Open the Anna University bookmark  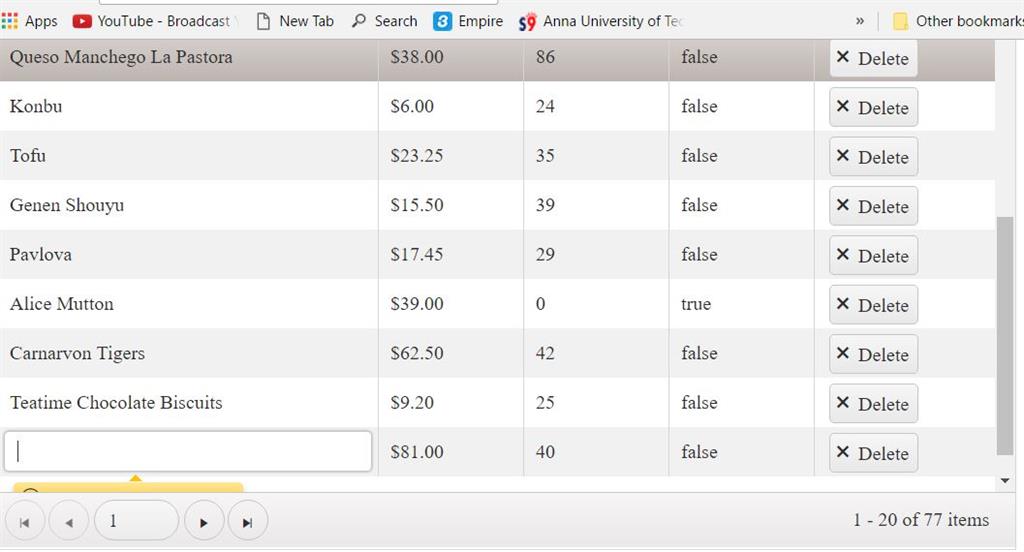click(600, 21)
